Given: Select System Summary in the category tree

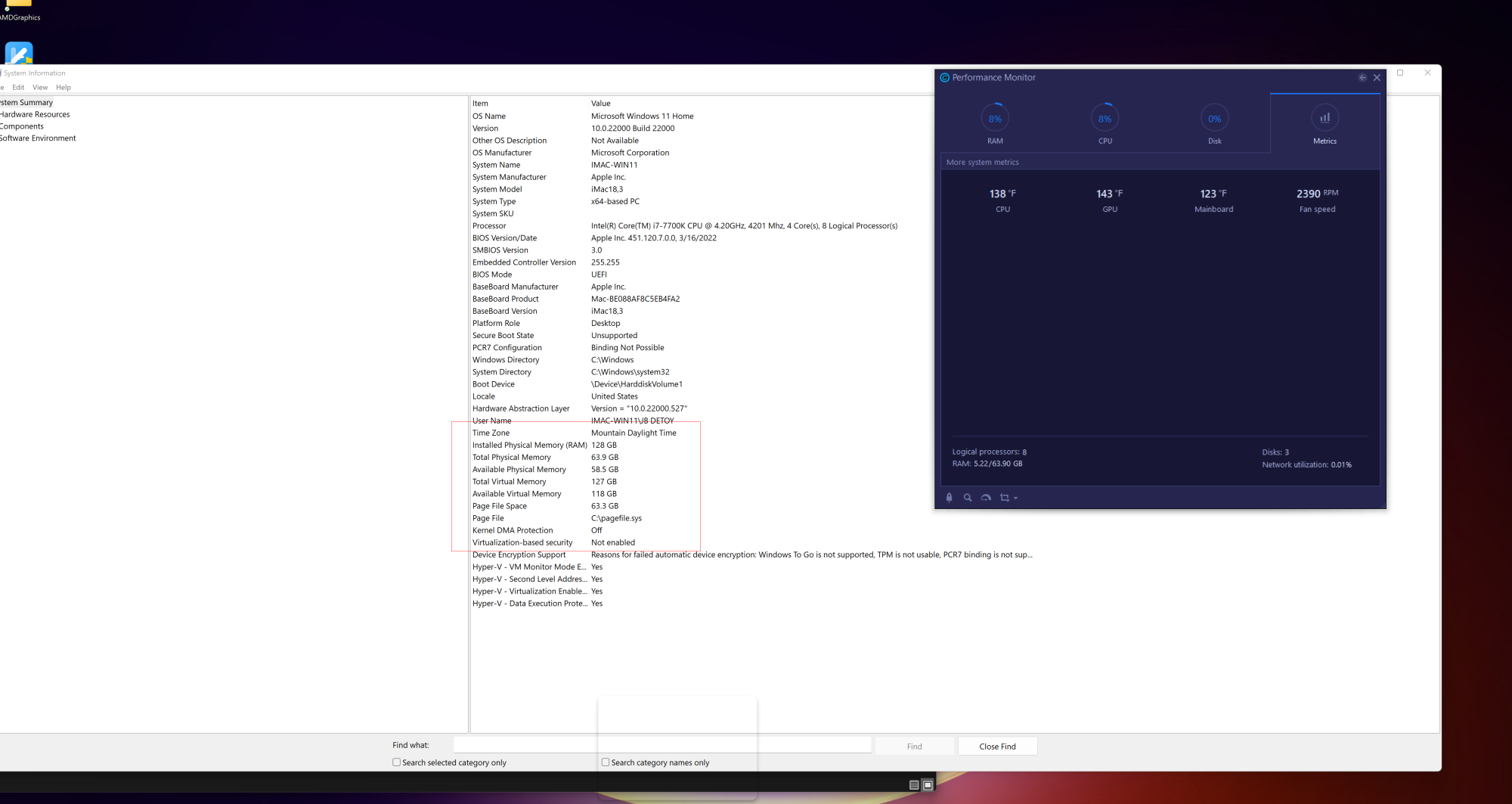Looking at the screenshot, I should 26,103.
